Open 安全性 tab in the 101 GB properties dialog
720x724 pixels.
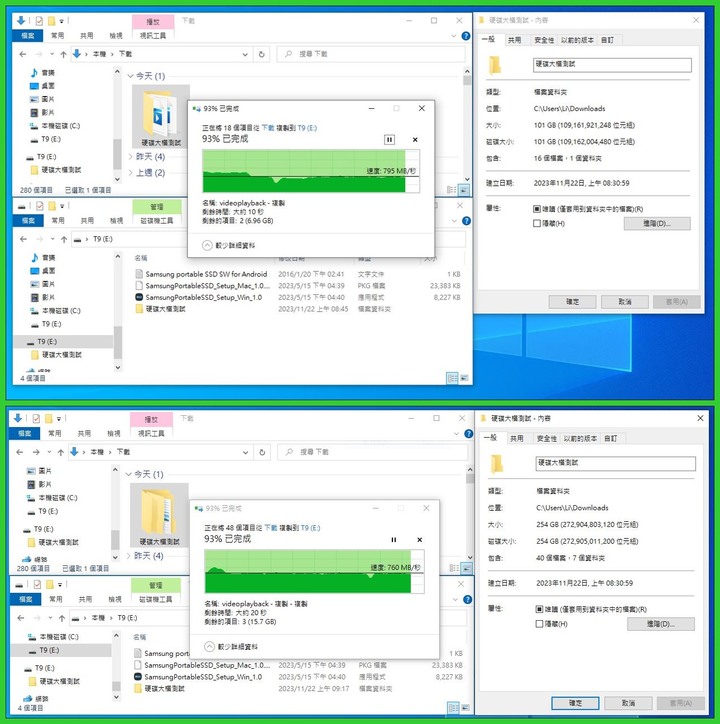544,40
